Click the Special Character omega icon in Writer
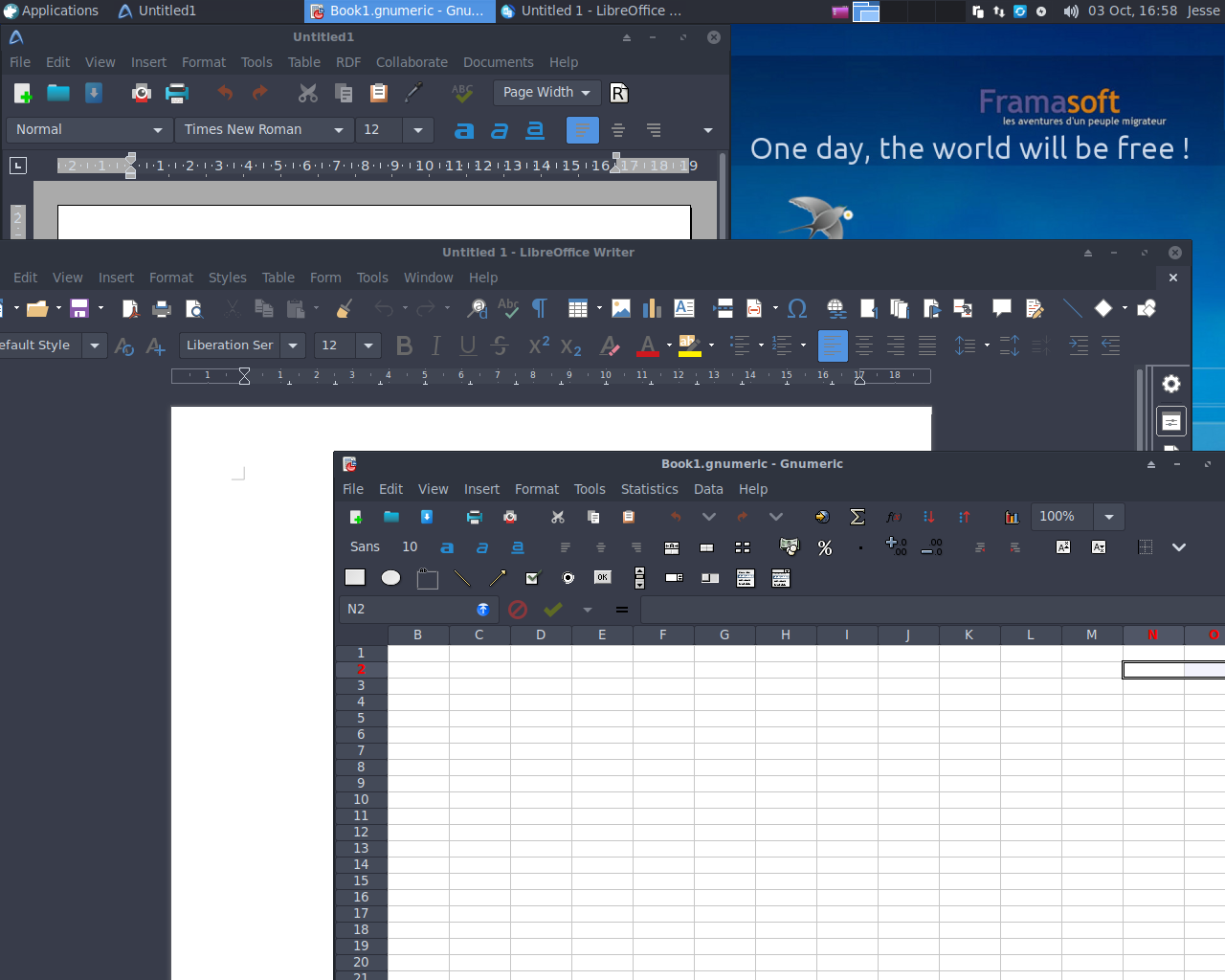The width and height of the screenshot is (1225, 980). (x=796, y=308)
